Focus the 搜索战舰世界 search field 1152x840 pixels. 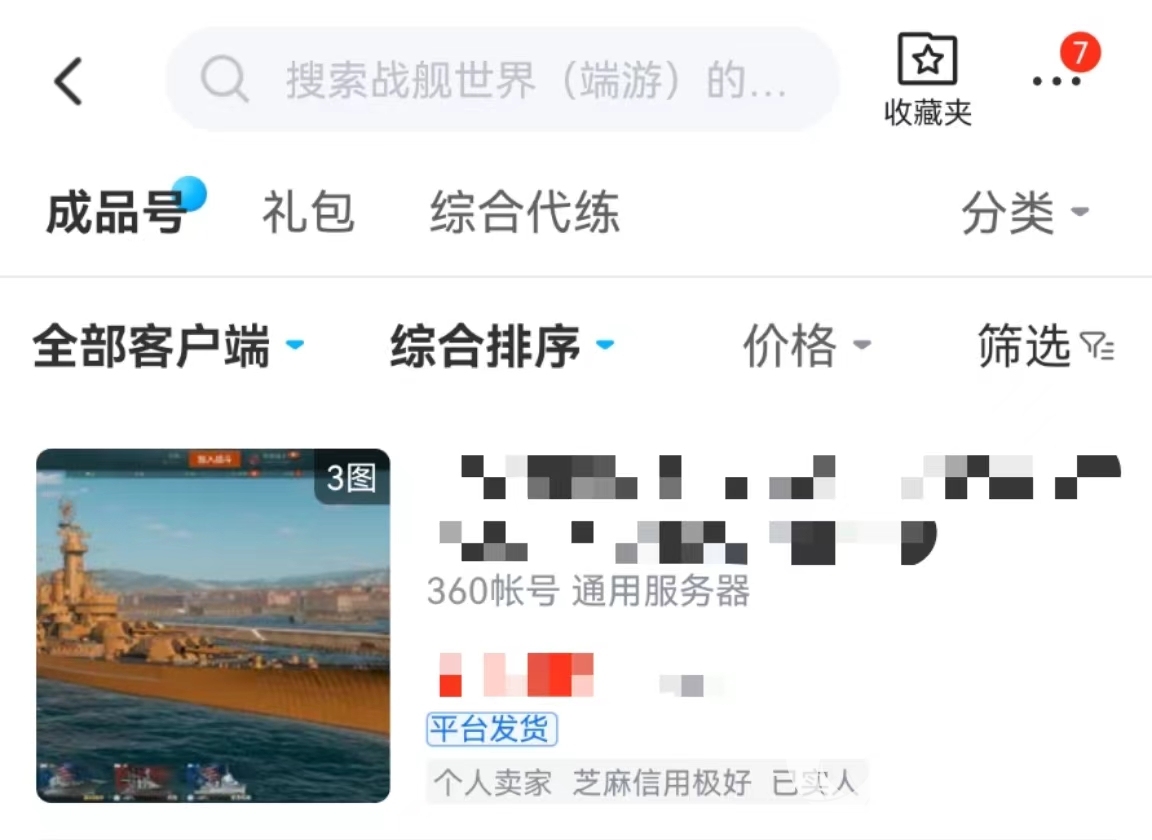click(x=503, y=79)
